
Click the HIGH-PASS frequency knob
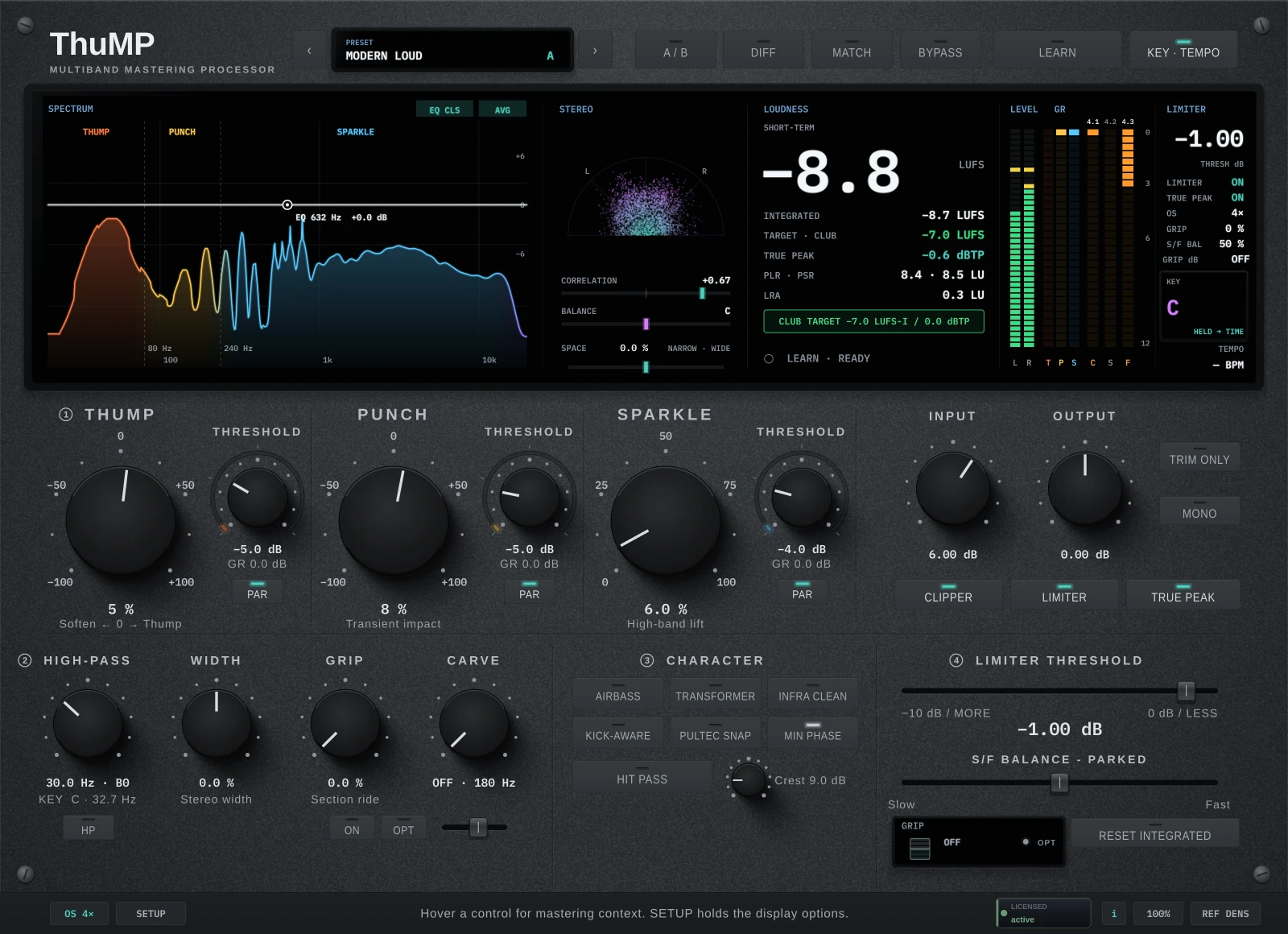88,724
